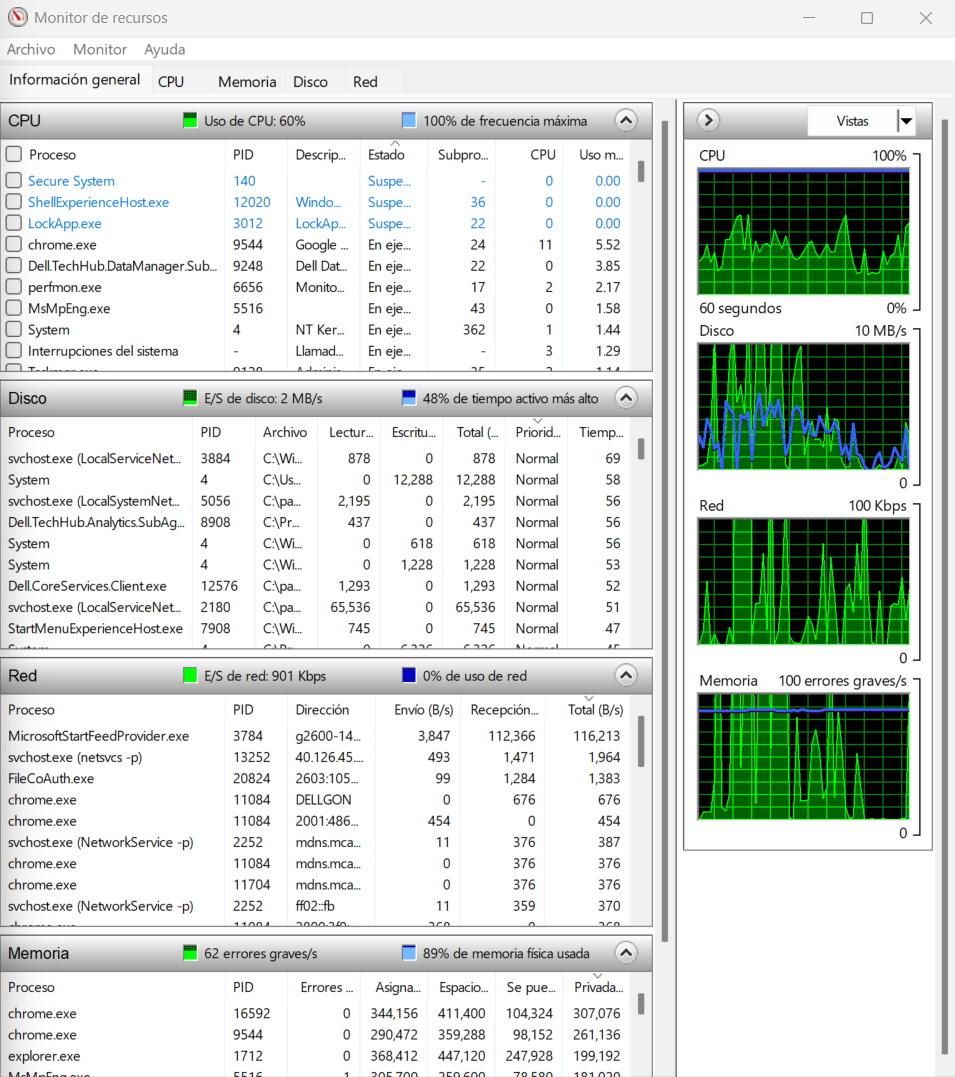The image size is (955, 1077).
Task: Click the Red network activity graph
Action: (803, 582)
